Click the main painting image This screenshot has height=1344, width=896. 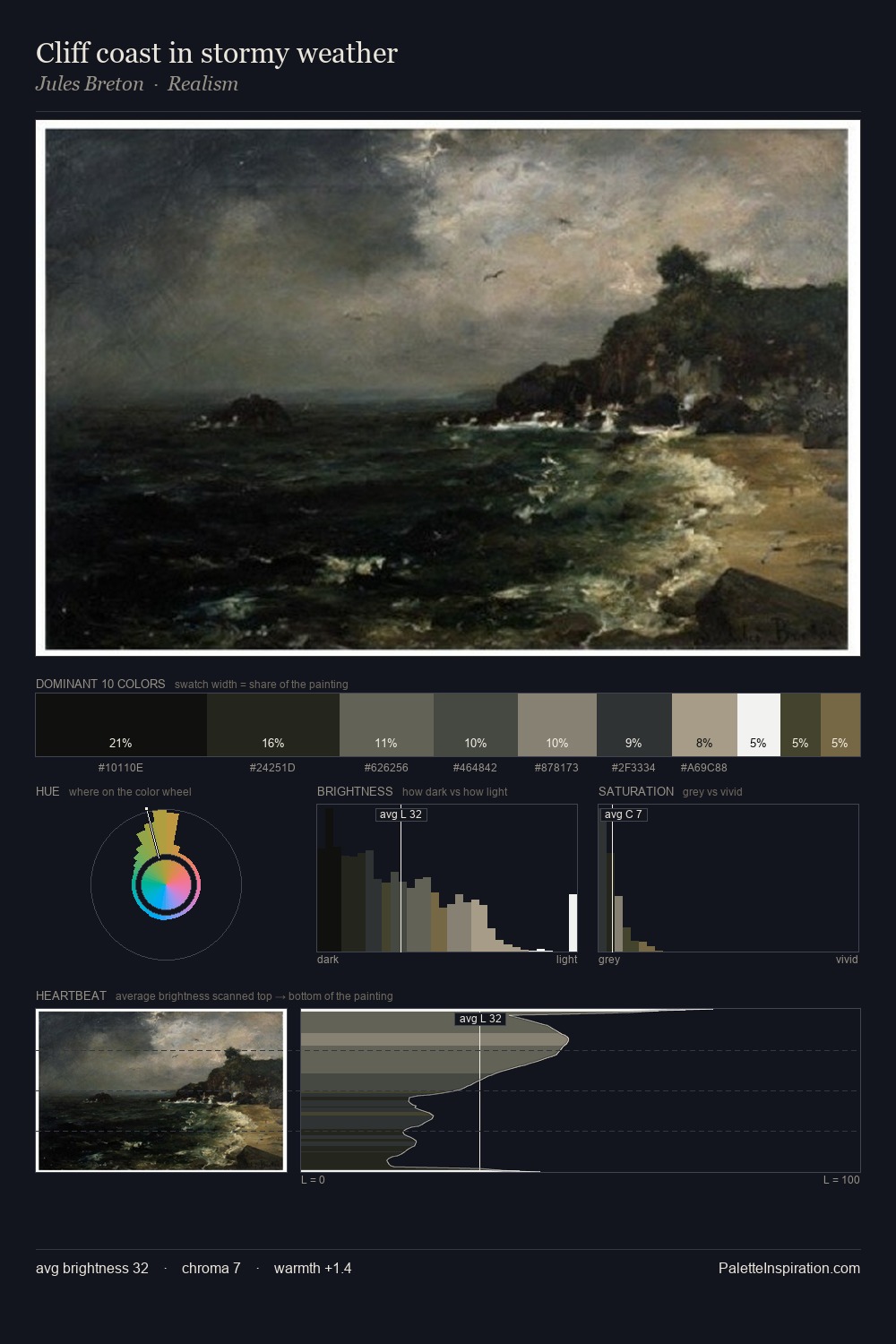(x=448, y=388)
